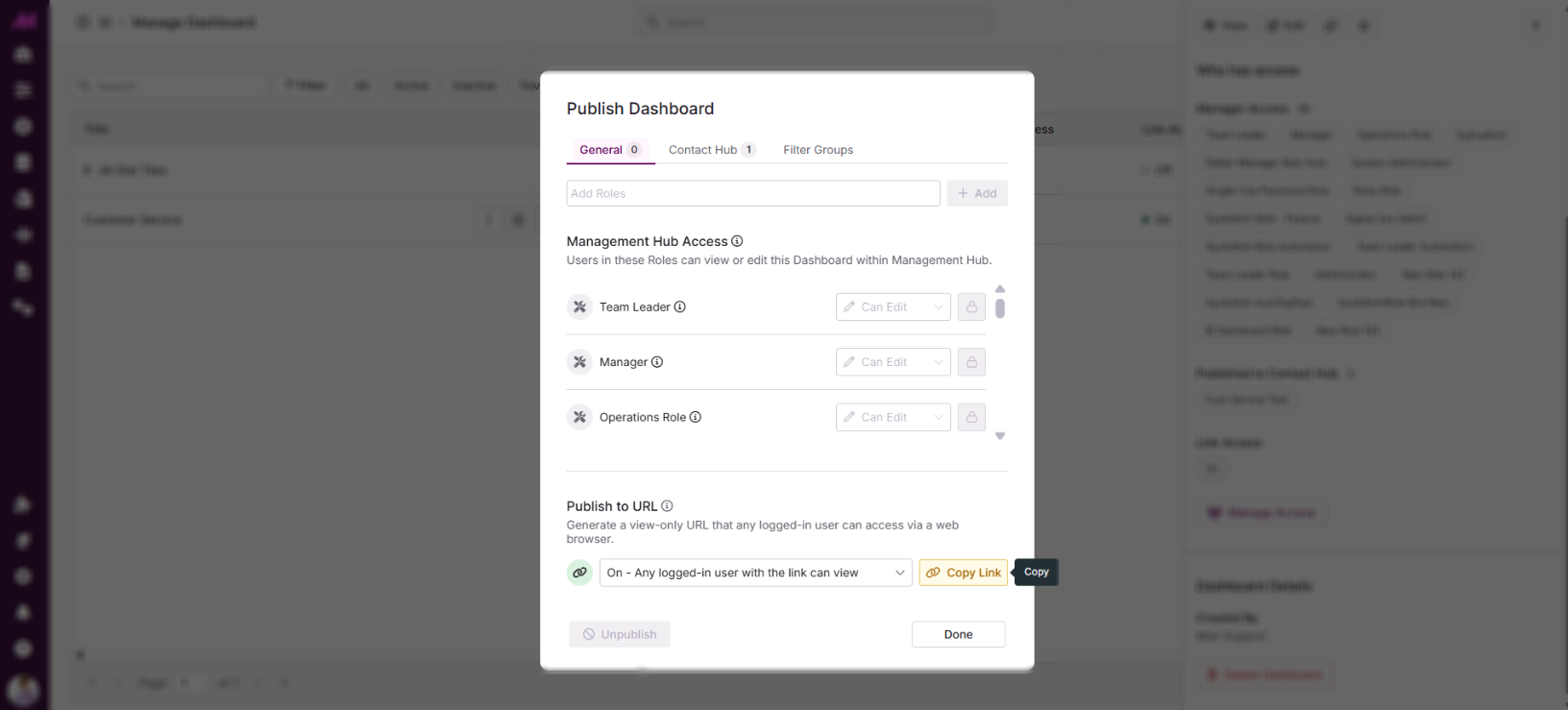Click the Add Roles input field
Viewport: 1568px width, 710px height.
(752, 193)
